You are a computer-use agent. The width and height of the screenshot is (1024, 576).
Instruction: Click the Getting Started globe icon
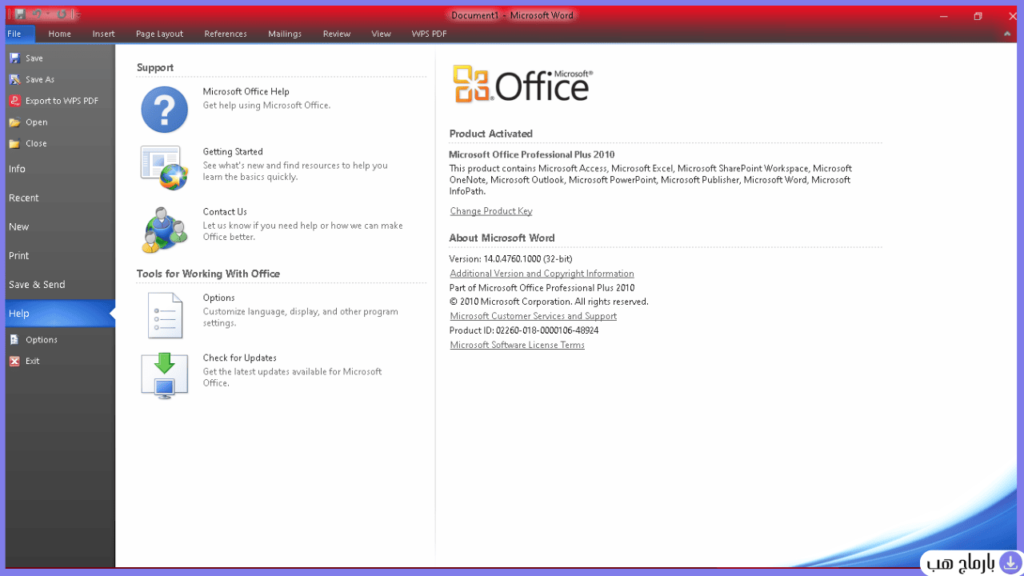point(164,168)
